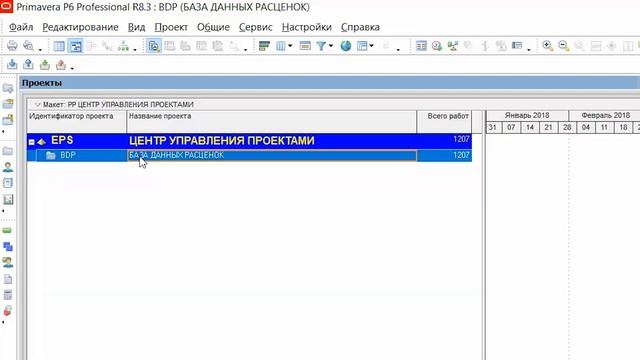Viewport: 640px width, 360px height.
Task: Click the striped layout icon before Zoom In
Action: point(517,46)
